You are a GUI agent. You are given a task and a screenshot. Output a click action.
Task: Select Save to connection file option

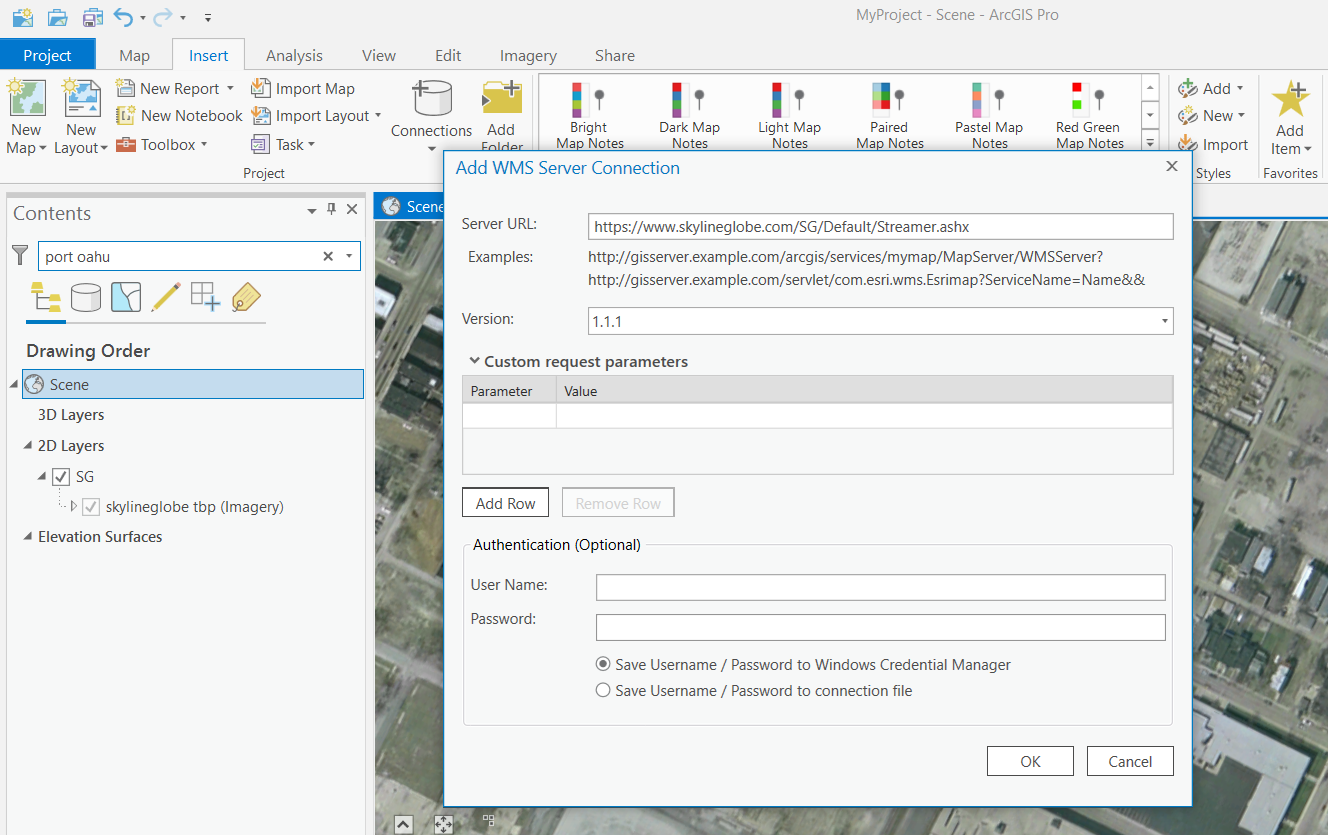click(603, 690)
